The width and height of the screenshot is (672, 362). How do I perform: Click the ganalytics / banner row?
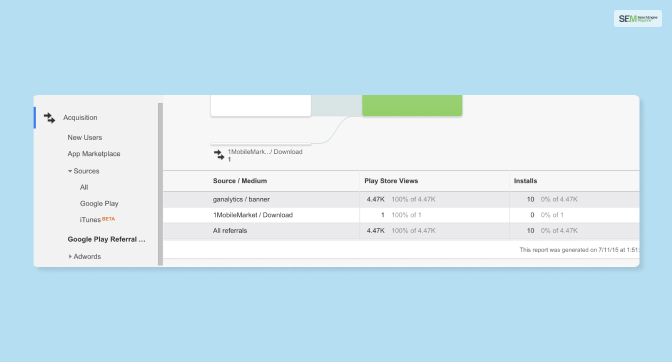(401, 200)
